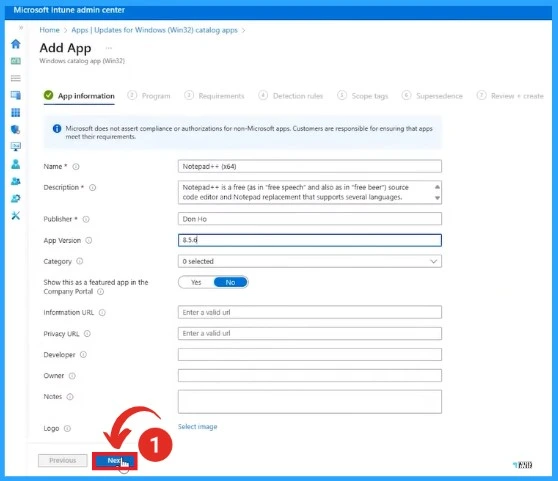Open the Endpoint security shield icon
This screenshot has width=558, height=481.
click(16, 130)
